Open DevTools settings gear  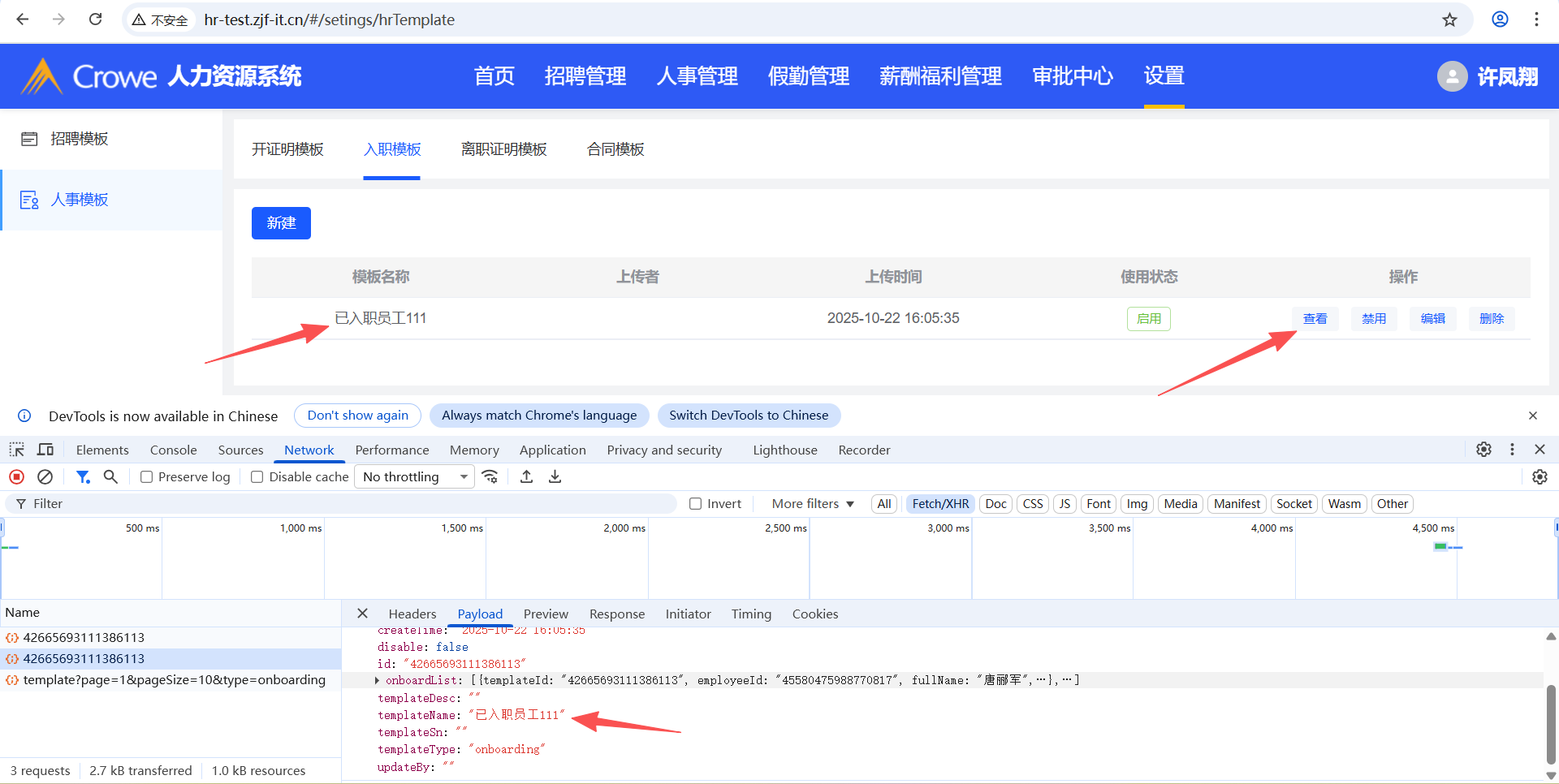click(x=1483, y=450)
